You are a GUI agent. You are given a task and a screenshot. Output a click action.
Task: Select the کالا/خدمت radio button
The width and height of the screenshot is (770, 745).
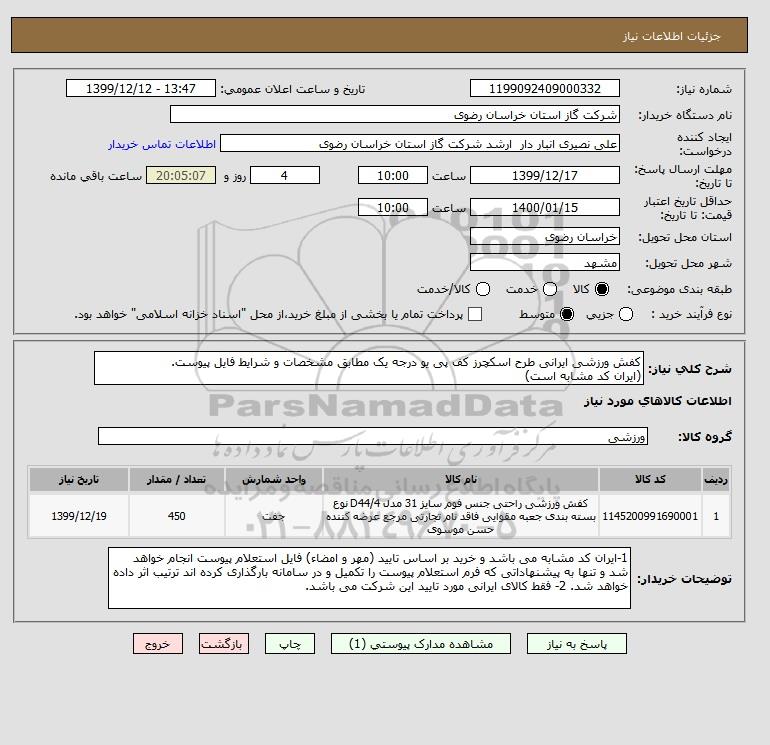[x=483, y=289]
